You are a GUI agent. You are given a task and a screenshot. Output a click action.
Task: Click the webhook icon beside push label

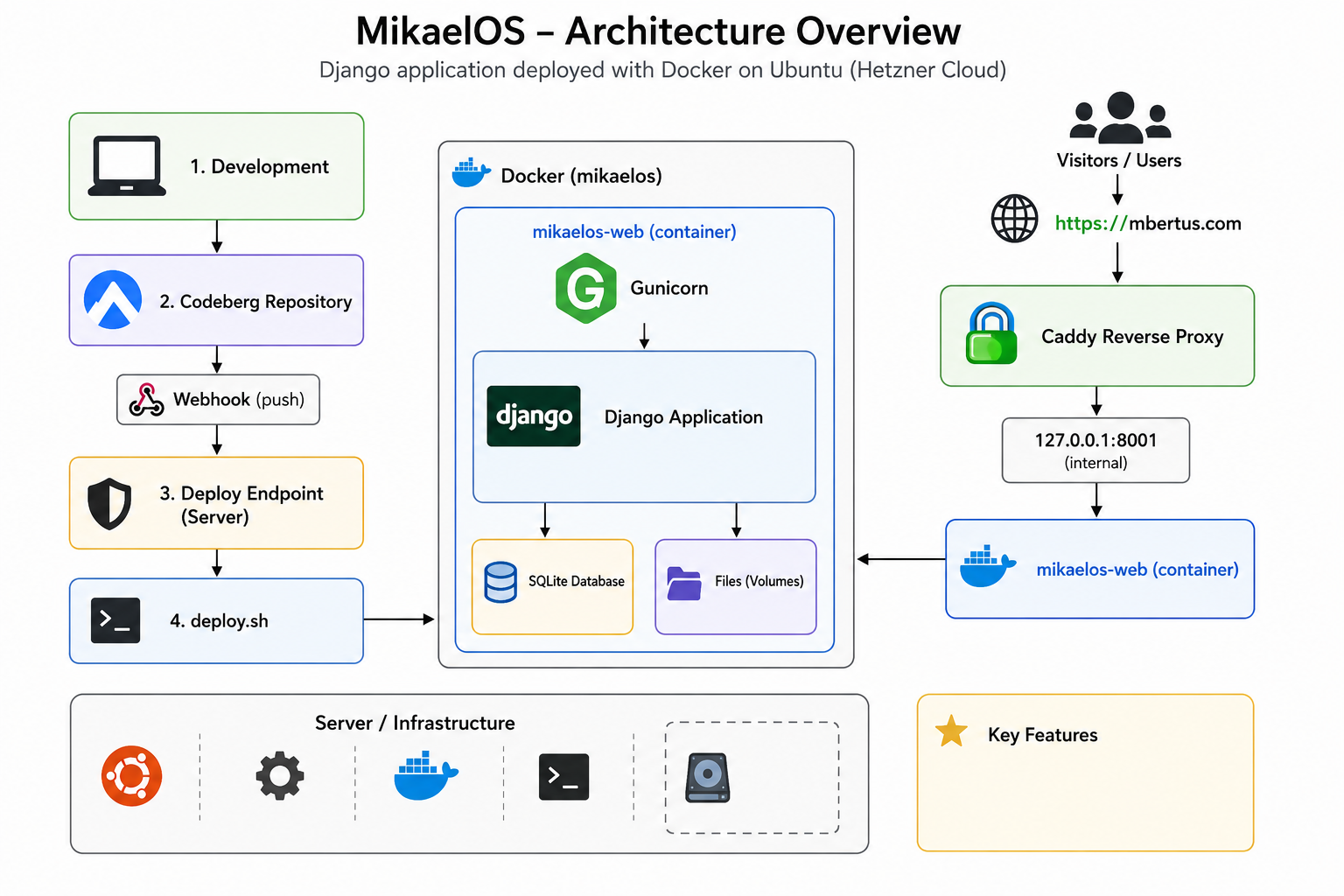146,400
